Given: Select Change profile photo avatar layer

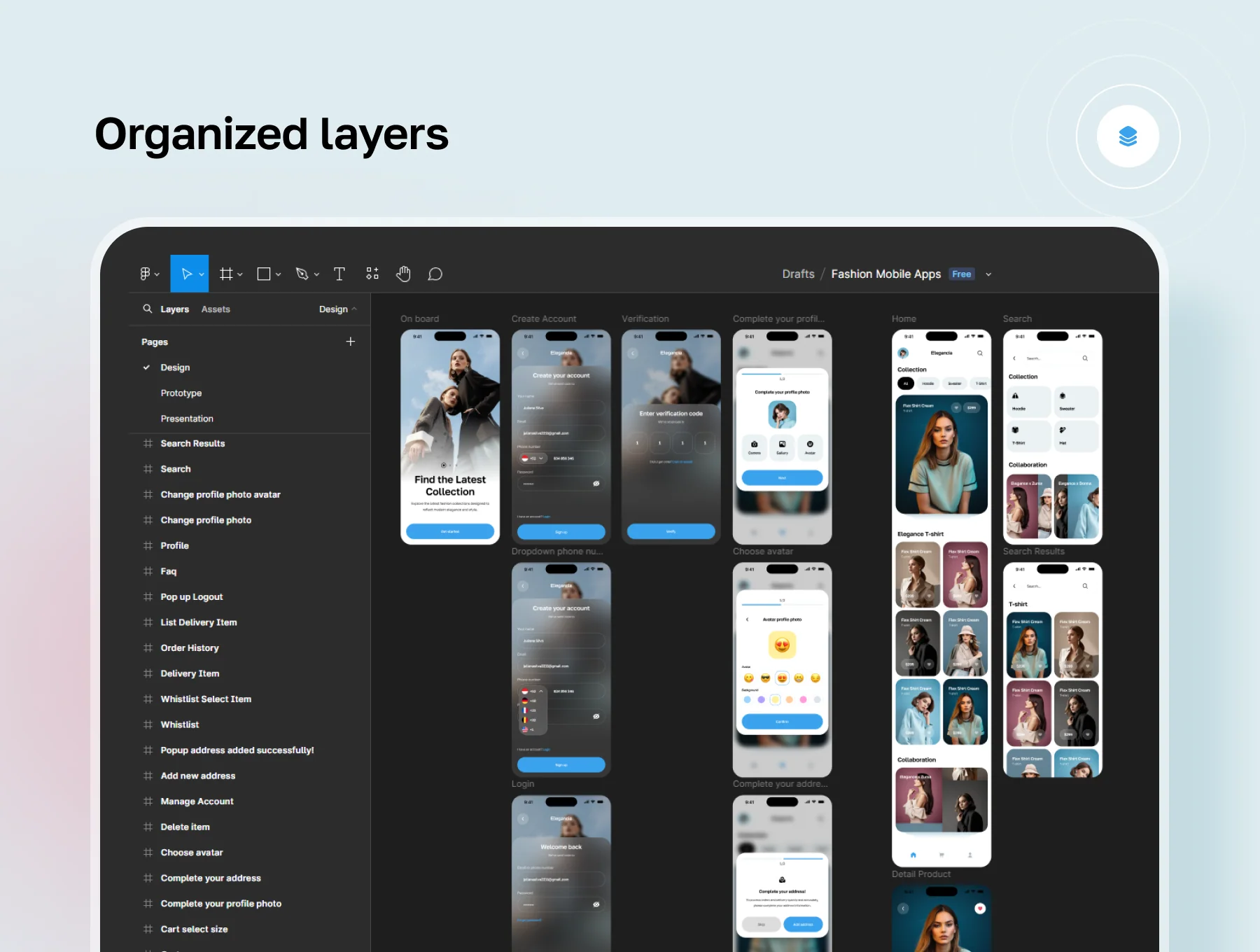Looking at the screenshot, I should pyautogui.click(x=220, y=494).
